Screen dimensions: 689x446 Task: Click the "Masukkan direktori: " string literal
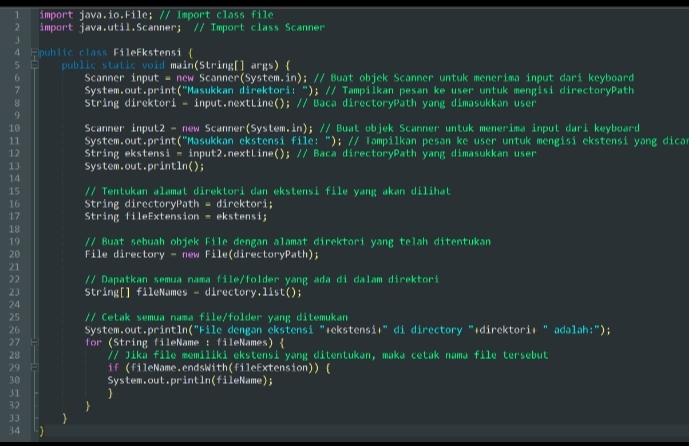(247, 90)
